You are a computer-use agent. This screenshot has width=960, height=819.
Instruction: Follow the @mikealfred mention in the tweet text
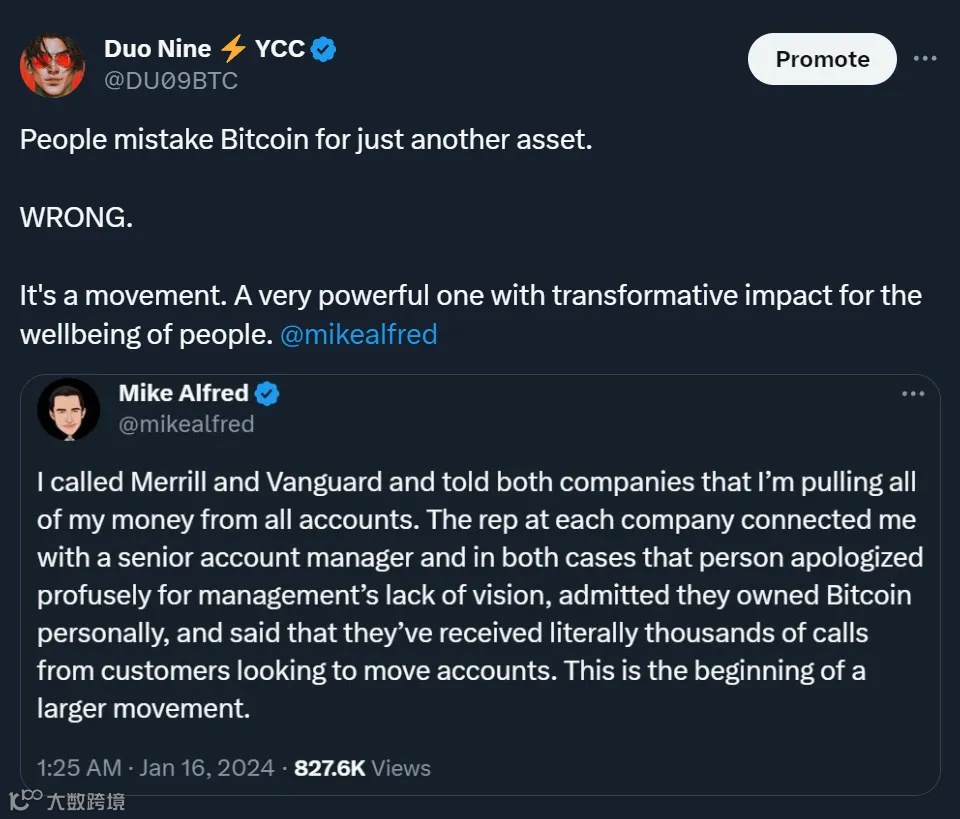tap(359, 334)
